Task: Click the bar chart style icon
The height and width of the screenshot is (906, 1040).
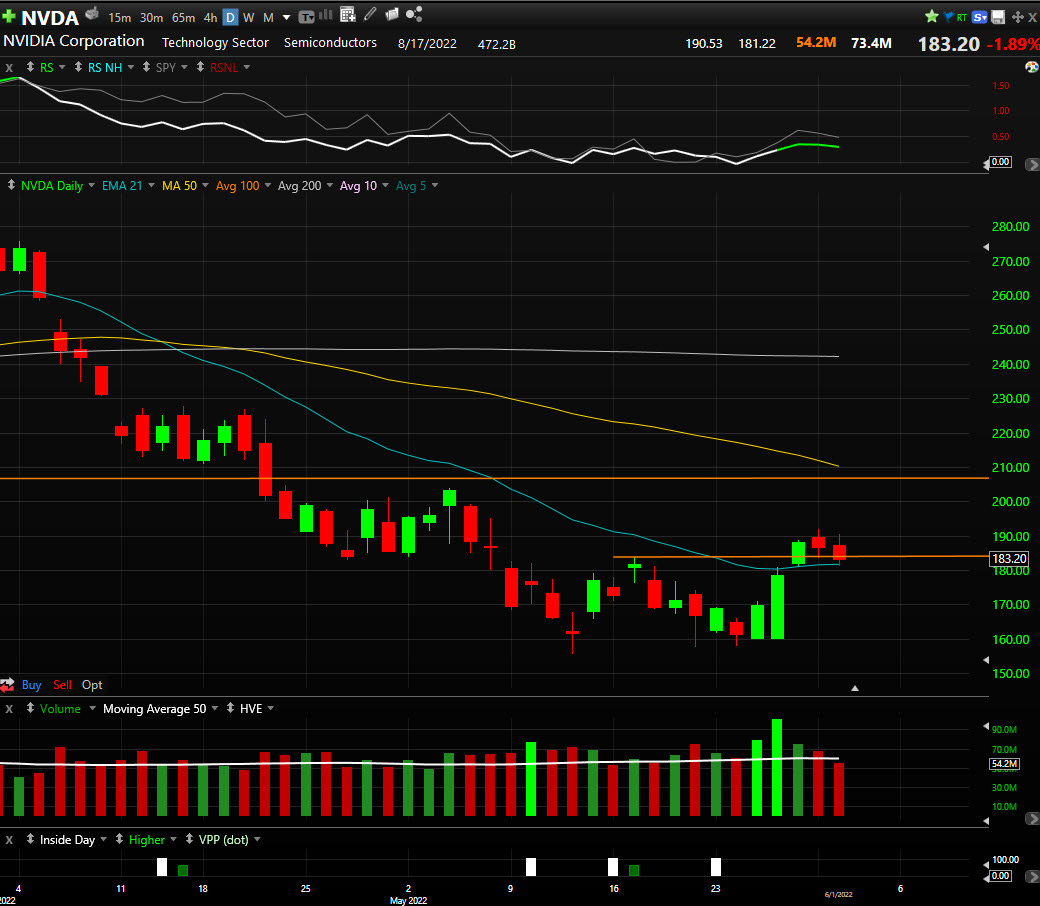Action: [326, 15]
